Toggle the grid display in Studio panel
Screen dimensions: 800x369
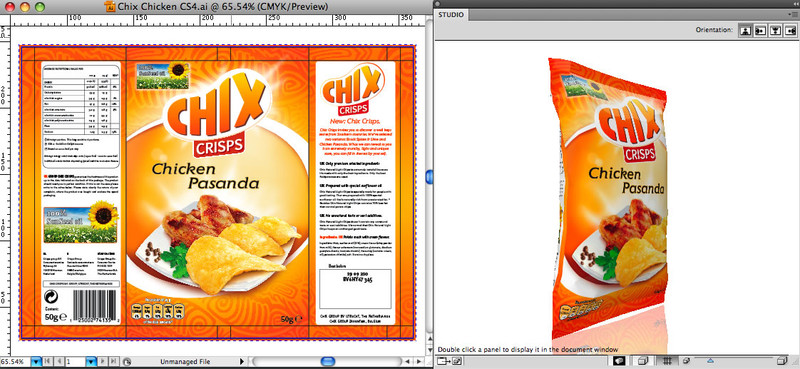tap(667, 361)
